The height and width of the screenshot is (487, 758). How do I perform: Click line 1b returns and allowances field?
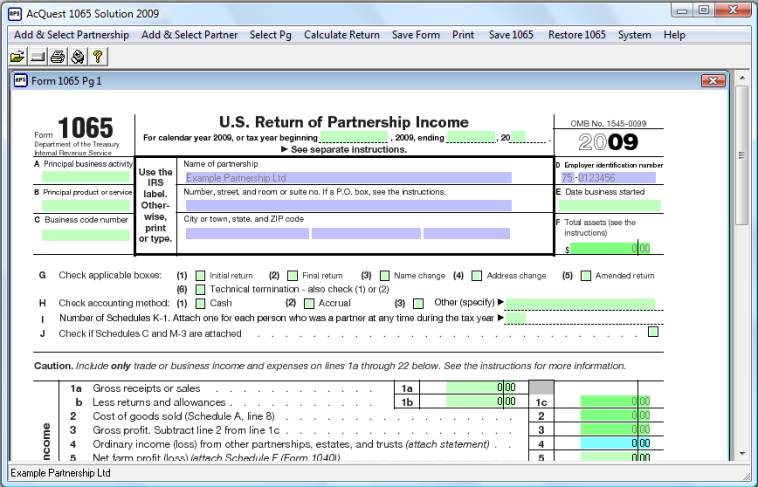point(481,401)
